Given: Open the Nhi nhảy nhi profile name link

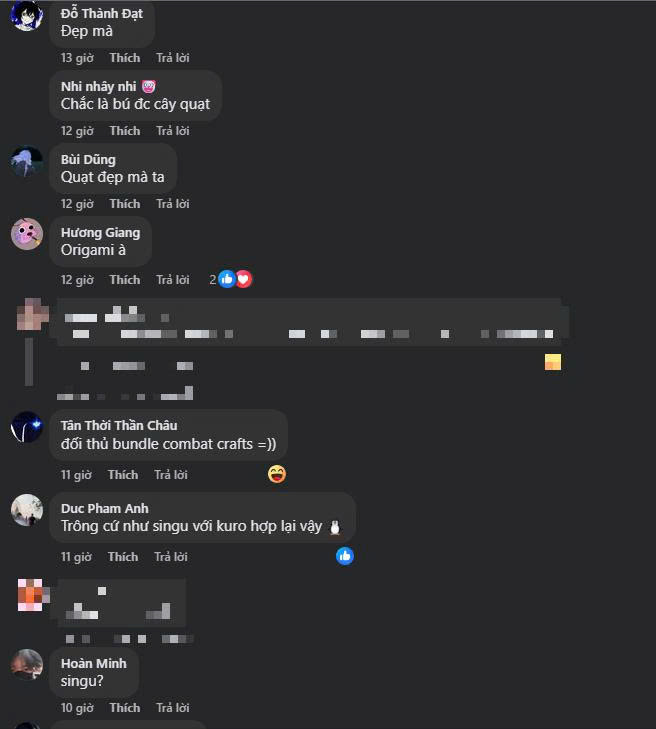Looking at the screenshot, I should pos(99,86).
